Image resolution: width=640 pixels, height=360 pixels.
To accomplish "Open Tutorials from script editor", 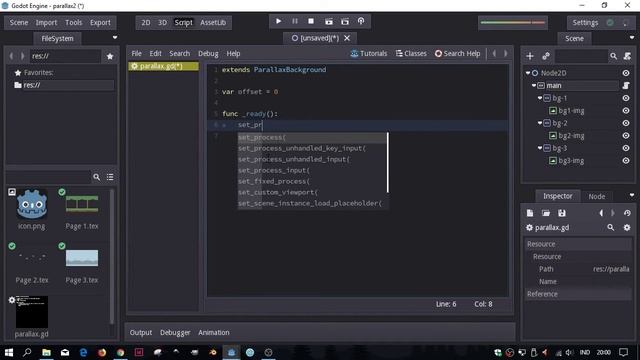I will click(x=369, y=53).
